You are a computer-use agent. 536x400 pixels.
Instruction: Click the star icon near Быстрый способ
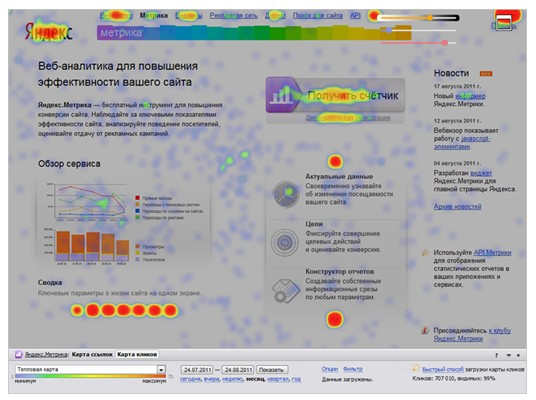tap(415, 369)
